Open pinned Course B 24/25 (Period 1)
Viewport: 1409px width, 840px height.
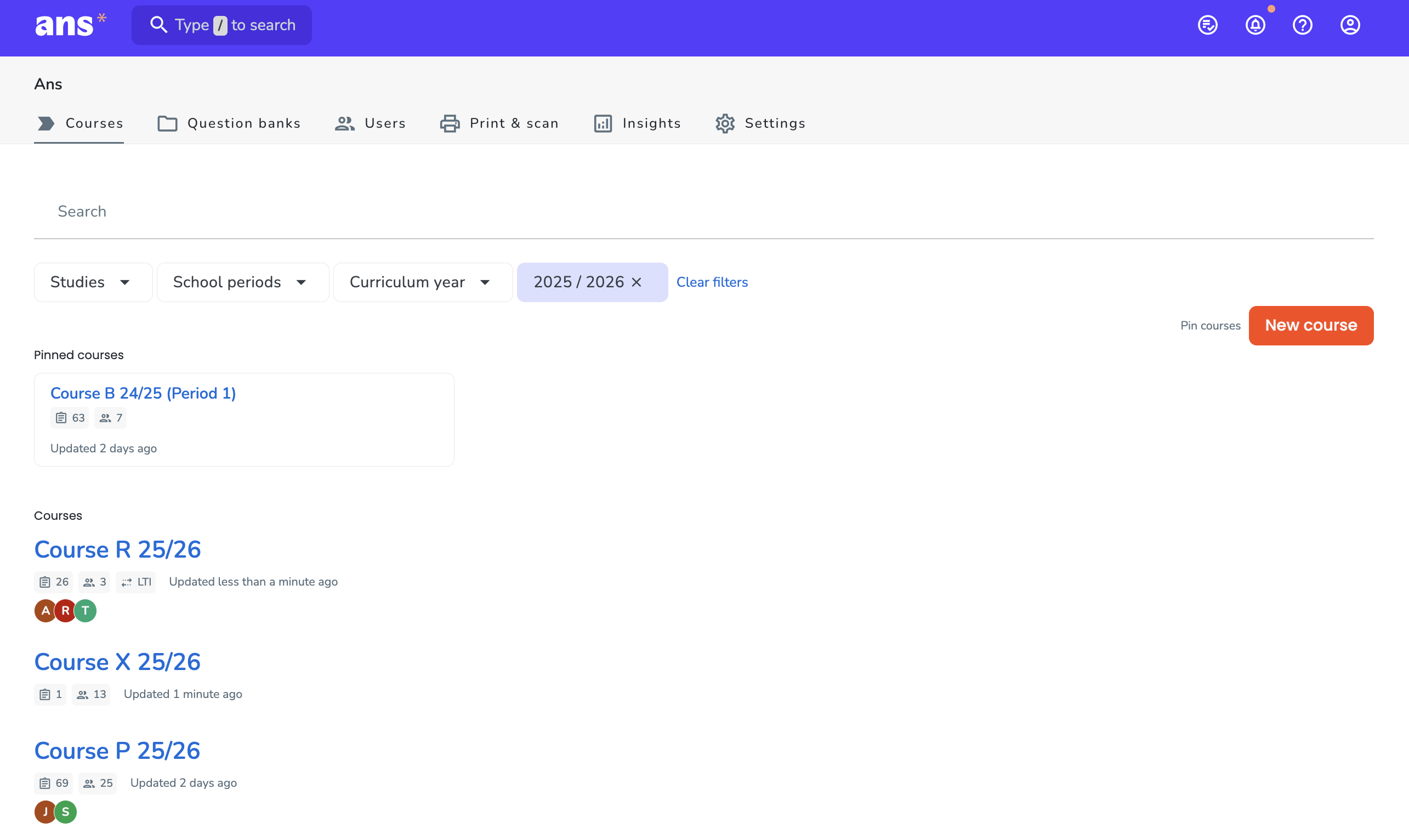tap(143, 393)
